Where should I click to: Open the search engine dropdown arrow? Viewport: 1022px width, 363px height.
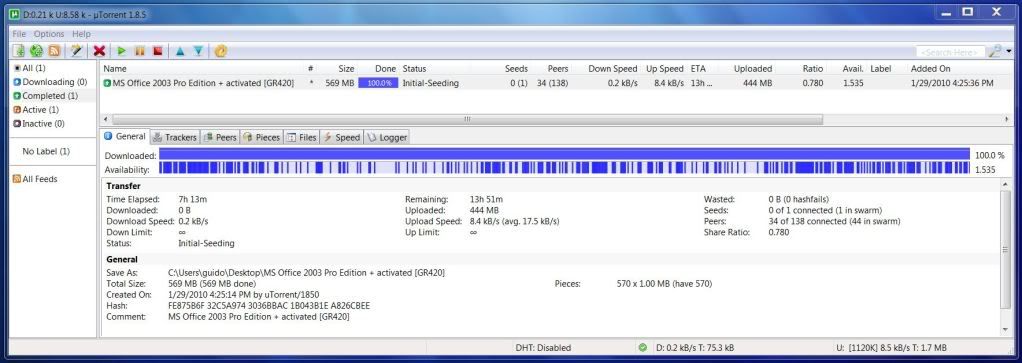tap(1009, 51)
